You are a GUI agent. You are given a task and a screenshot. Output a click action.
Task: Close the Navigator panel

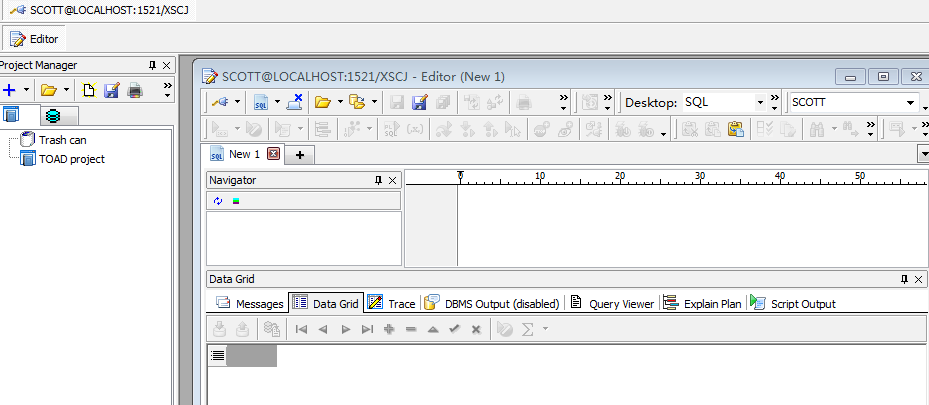click(x=392, y=181)
